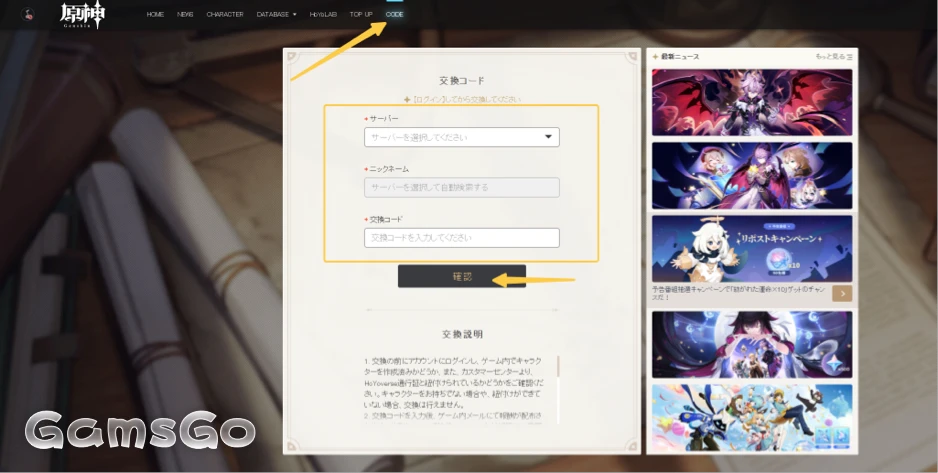938x473 pixels.
Task: Expand the DATABASE menu
Action: tap(276, 15)
